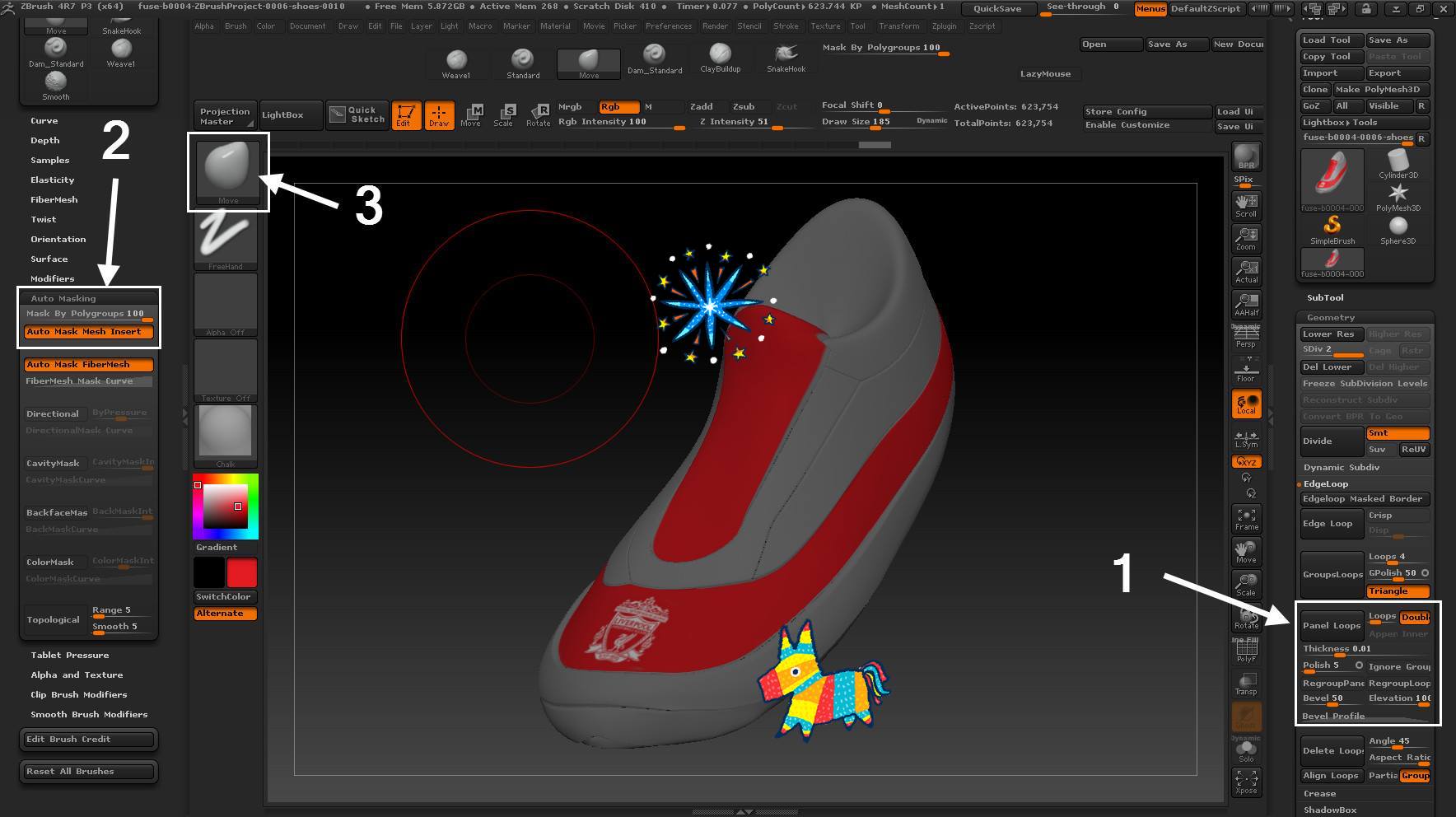This screenshot has height=817, width=1456.
Task: Expand the Dynamic Subdiv section
Action: (x=1342, y=468)
